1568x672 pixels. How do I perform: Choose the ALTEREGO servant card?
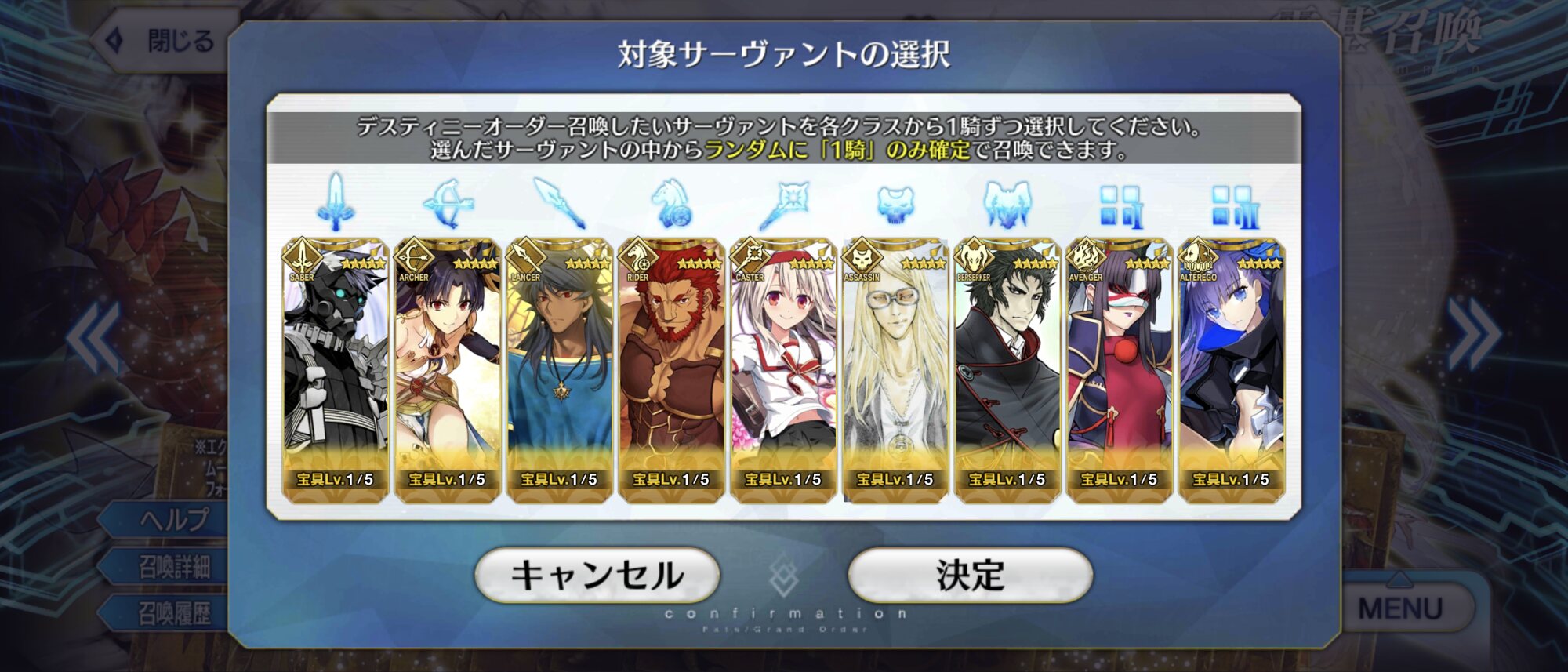(x=1232, y=369)
